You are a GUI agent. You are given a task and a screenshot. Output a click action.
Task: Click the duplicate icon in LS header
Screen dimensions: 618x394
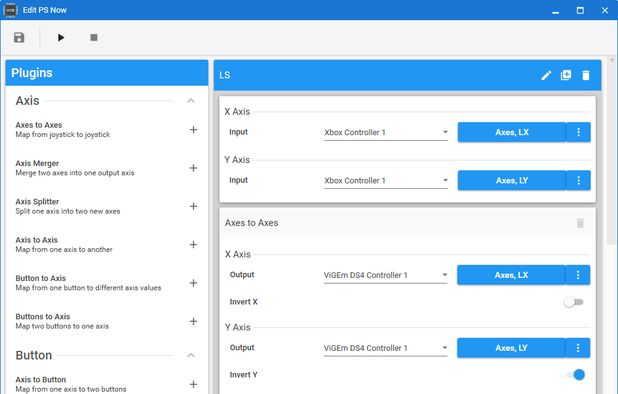click(566, 75)
